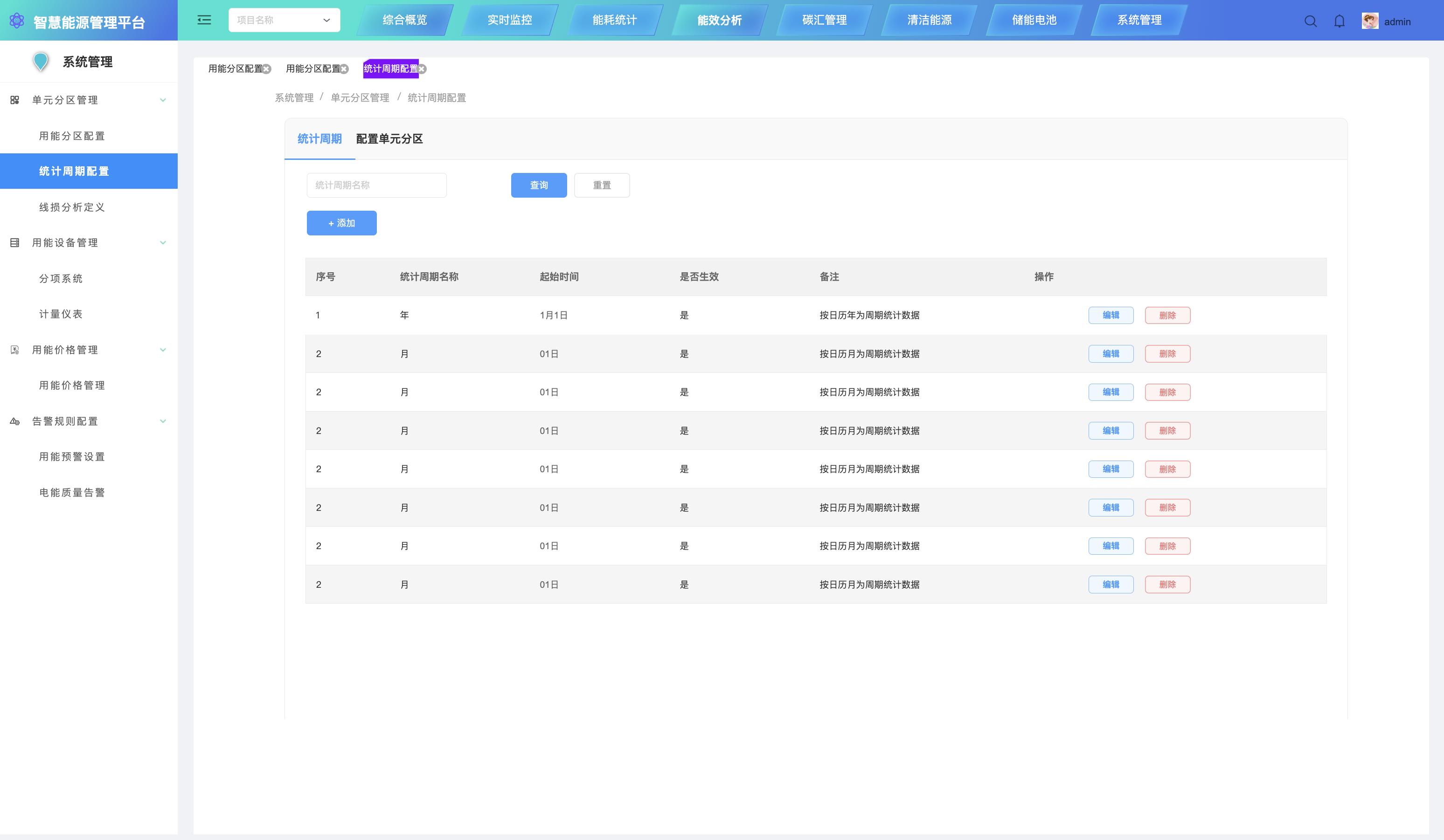Screen dimensions: 1444x840
Task: Click the admin avatar picture
Action: pos(1369,21)
